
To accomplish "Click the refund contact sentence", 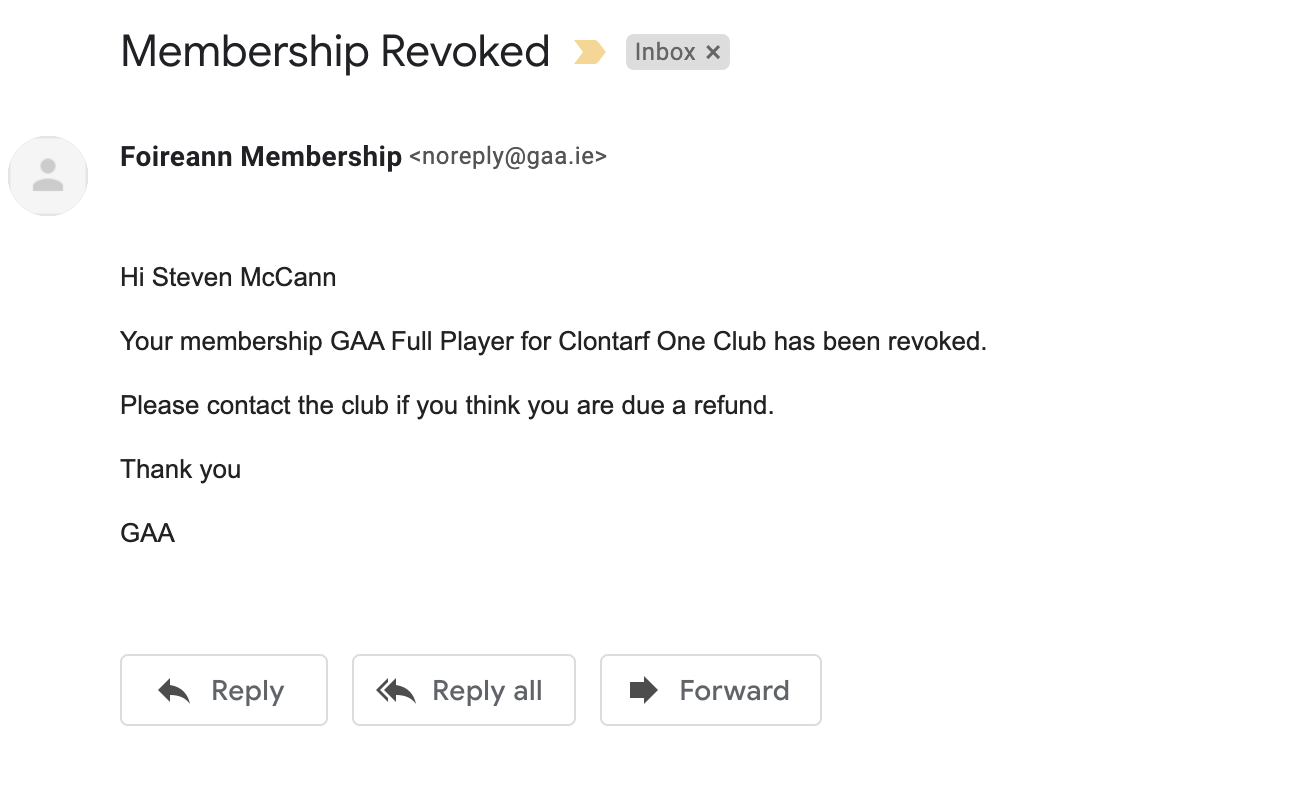I will 447,405.
